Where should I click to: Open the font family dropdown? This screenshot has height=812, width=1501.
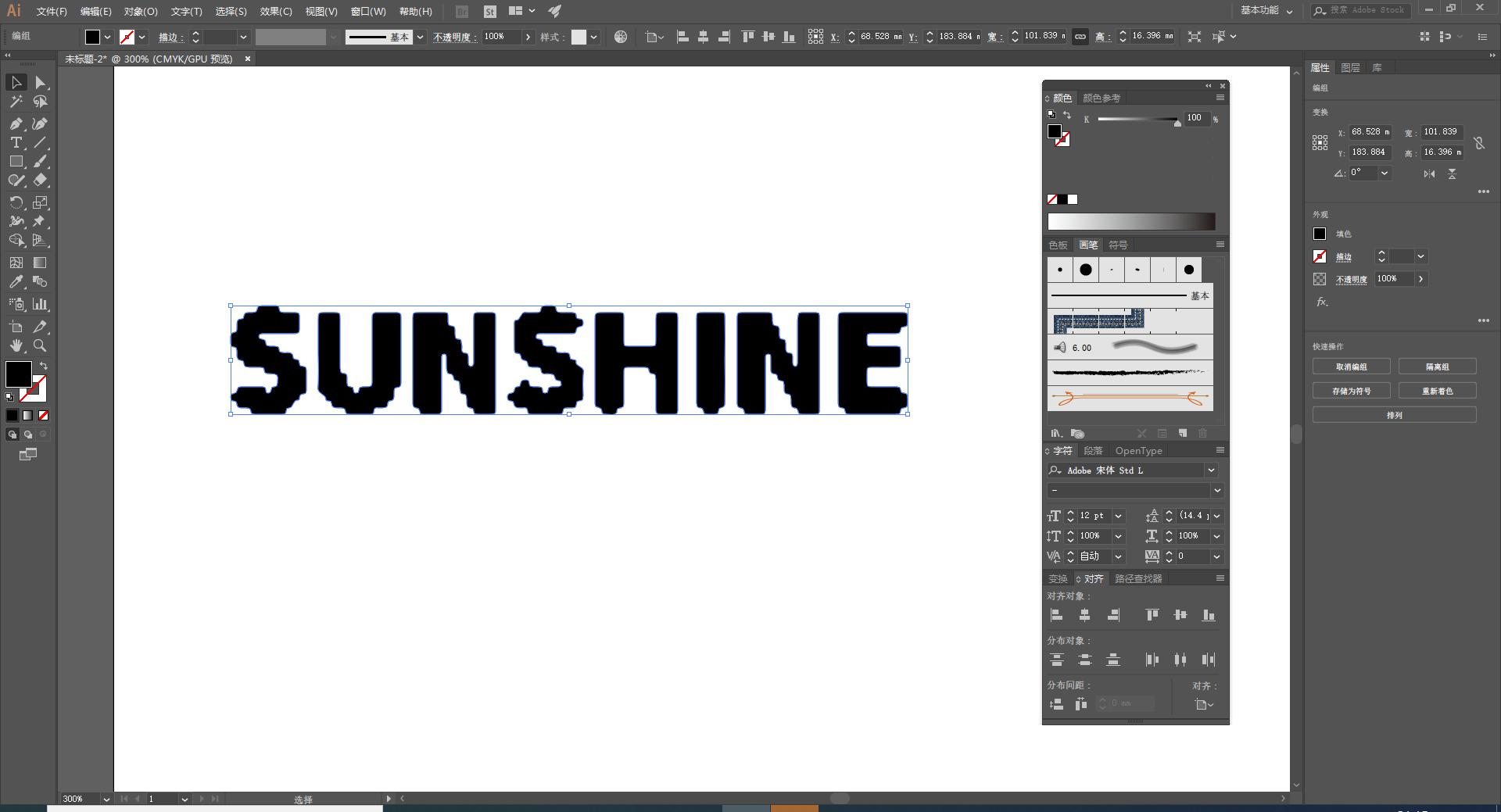click(1211, 470)
